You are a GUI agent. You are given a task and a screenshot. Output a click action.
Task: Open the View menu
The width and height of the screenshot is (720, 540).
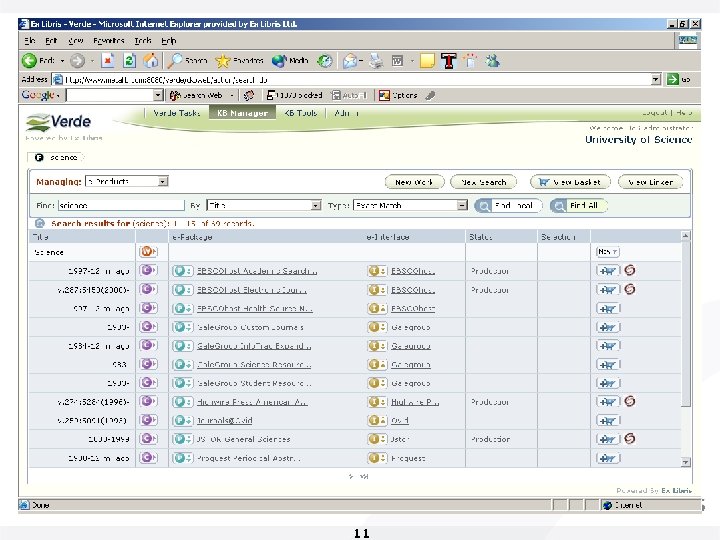(x=76, y=40)
